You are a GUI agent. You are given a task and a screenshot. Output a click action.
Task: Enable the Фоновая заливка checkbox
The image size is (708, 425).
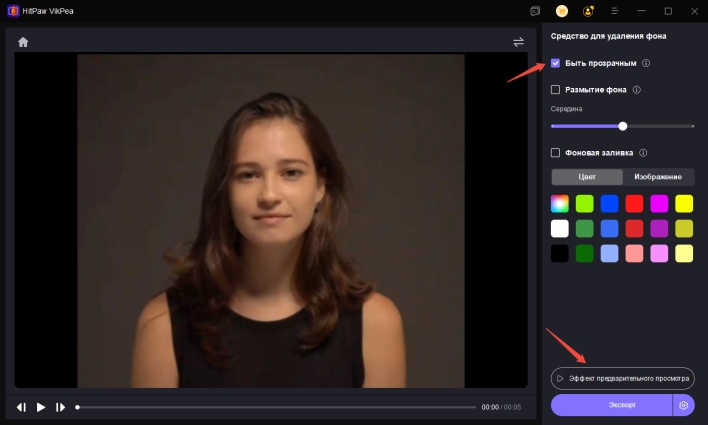click(556, 153)
